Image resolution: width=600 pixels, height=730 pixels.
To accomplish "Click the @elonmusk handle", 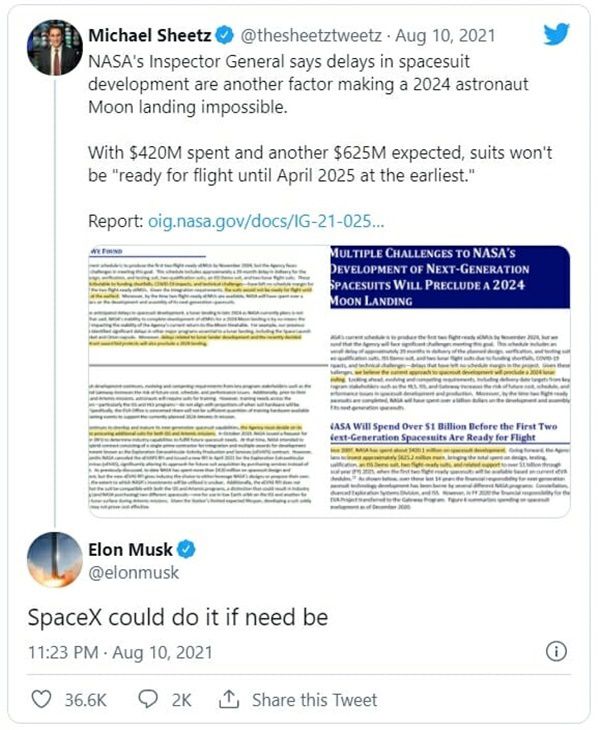I will coord(131,574).
